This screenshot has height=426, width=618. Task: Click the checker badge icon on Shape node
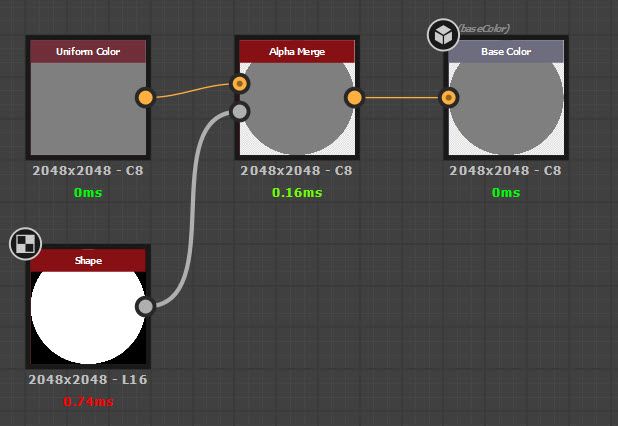26,244
